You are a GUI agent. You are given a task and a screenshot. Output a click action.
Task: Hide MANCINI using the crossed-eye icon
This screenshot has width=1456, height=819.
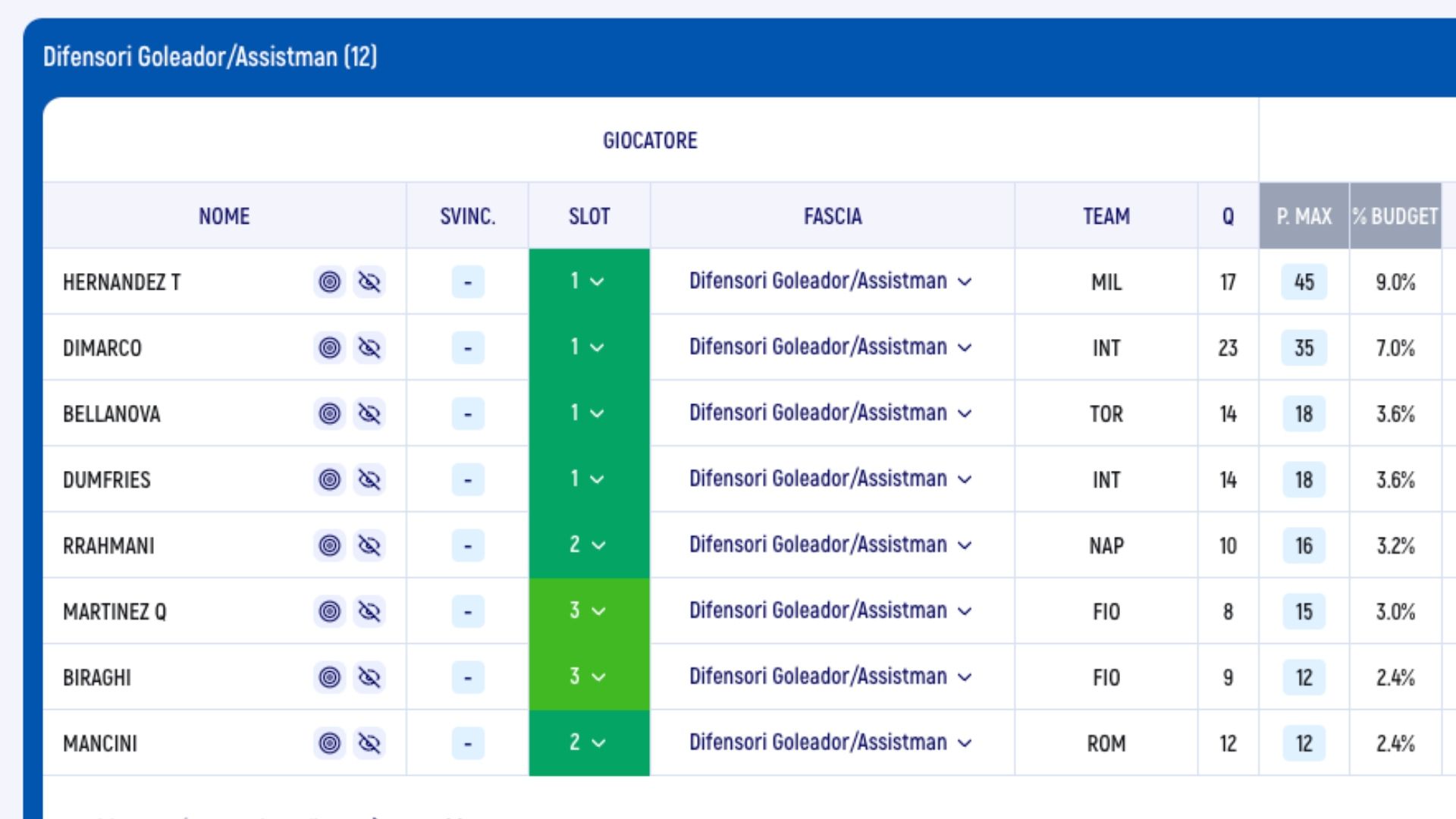click(x=369, y=744)
